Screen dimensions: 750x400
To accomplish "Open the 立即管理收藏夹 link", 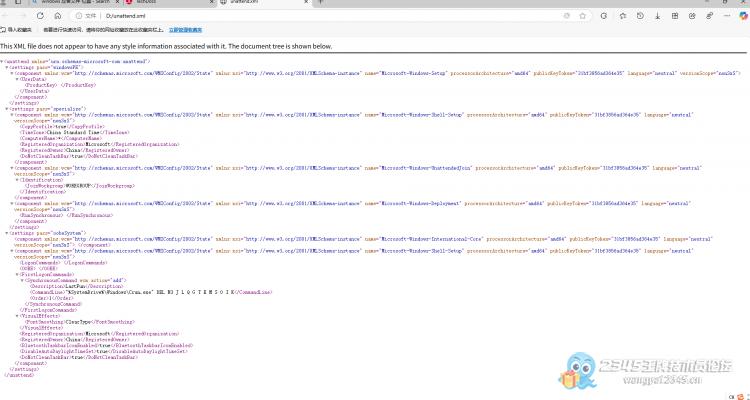I will pyautogui.click(x=185, y=30).
